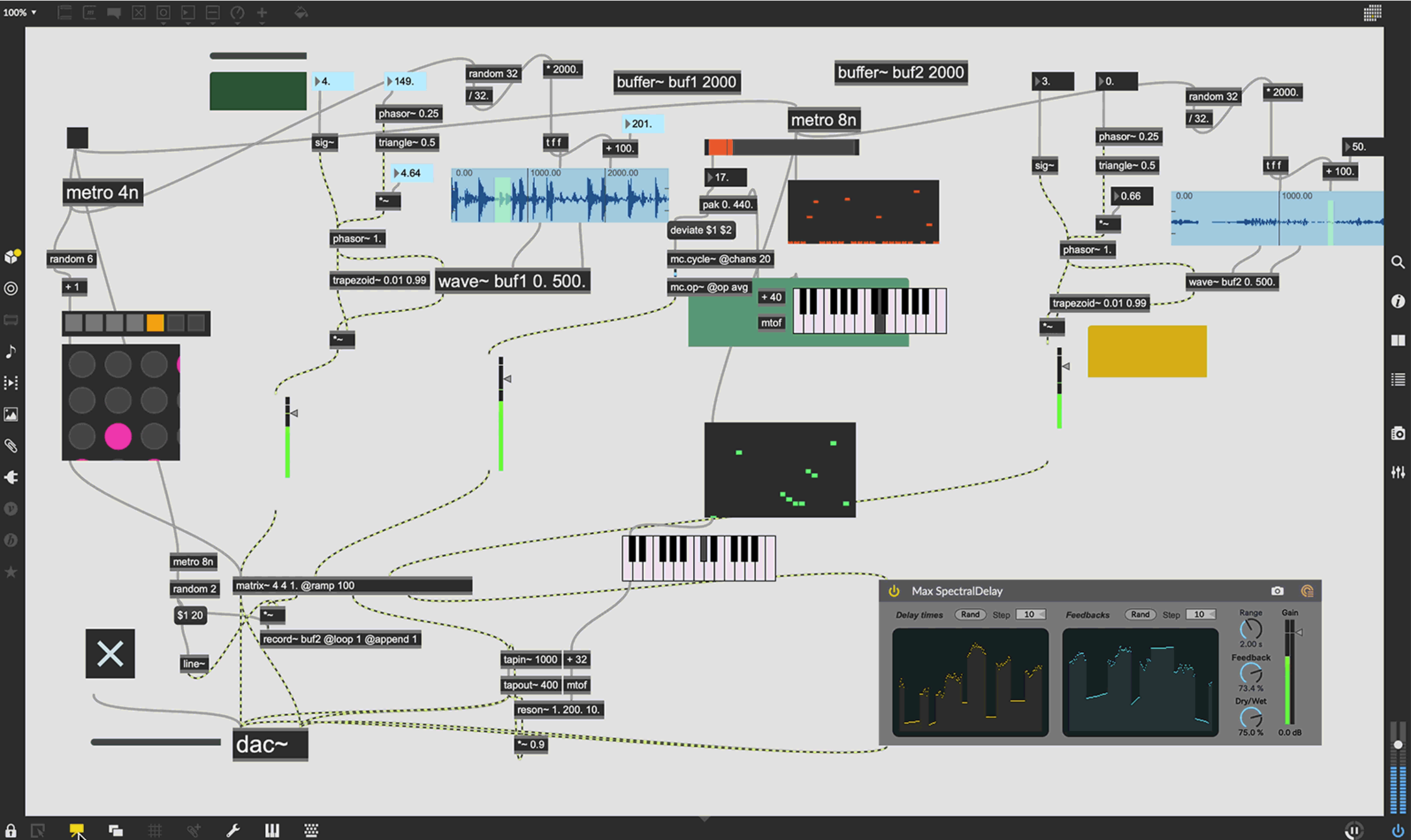Click the SpectralDelay Gain slider

[1290, 673]
